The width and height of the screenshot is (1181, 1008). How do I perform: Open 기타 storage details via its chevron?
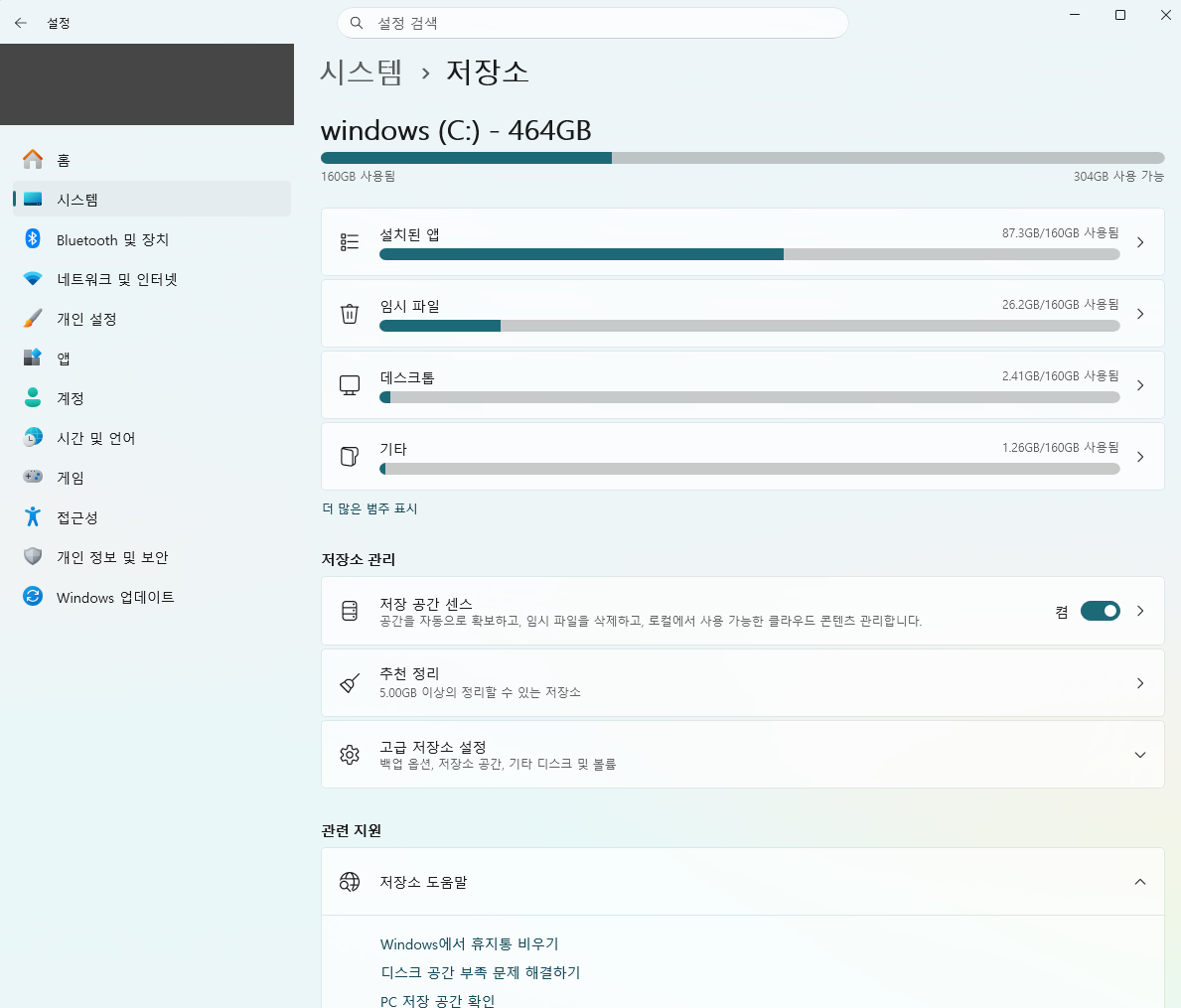[x=1140, y=456]
